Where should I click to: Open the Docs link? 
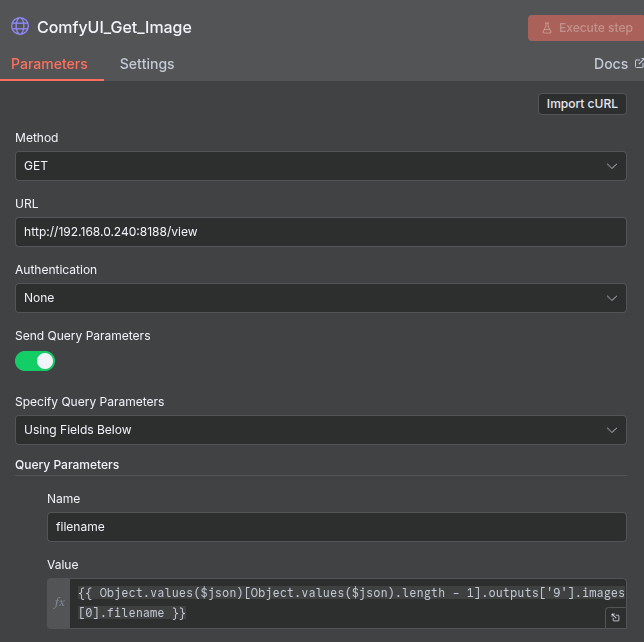(611, 64)
